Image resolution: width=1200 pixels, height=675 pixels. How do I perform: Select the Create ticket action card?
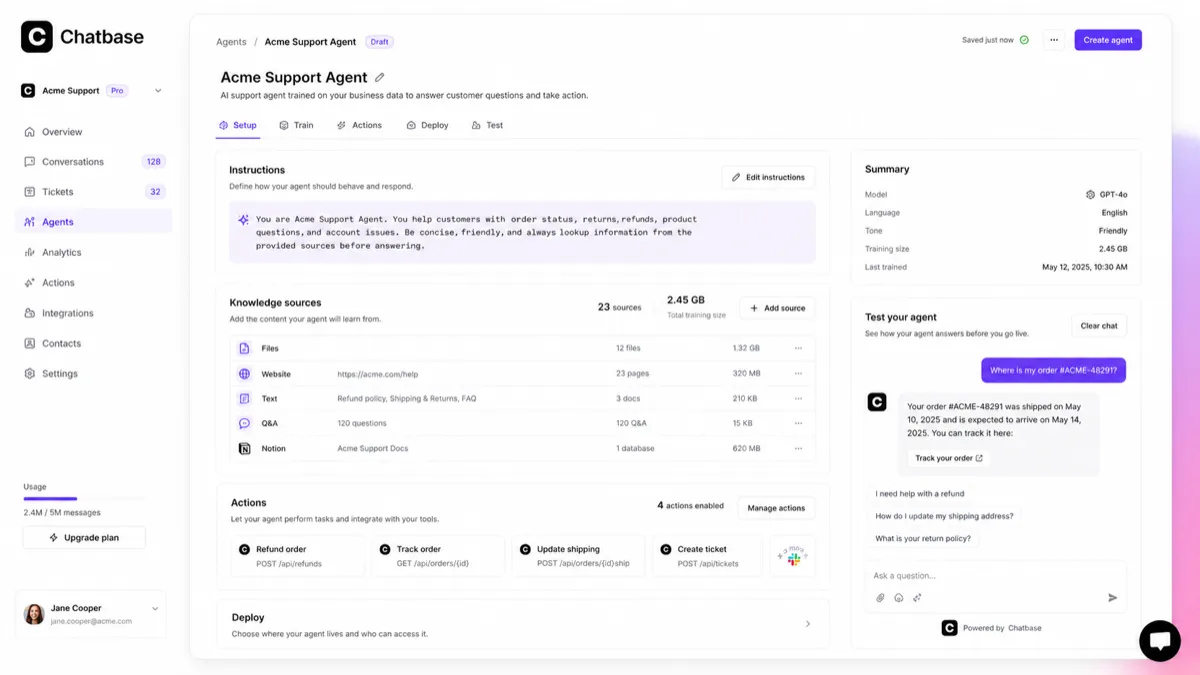708,556
